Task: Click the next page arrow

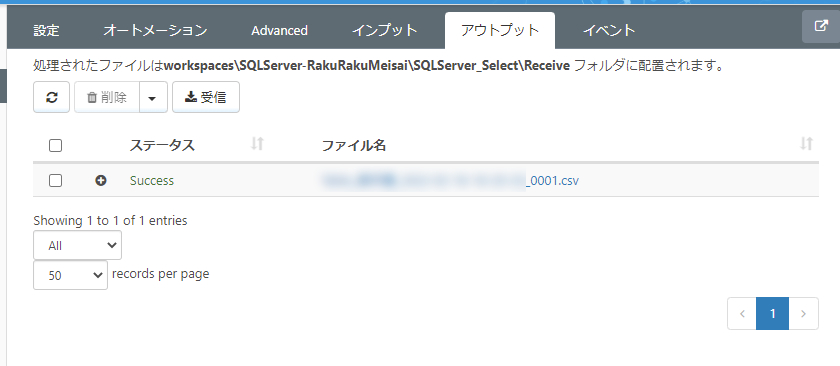Action: click(803, 313)
